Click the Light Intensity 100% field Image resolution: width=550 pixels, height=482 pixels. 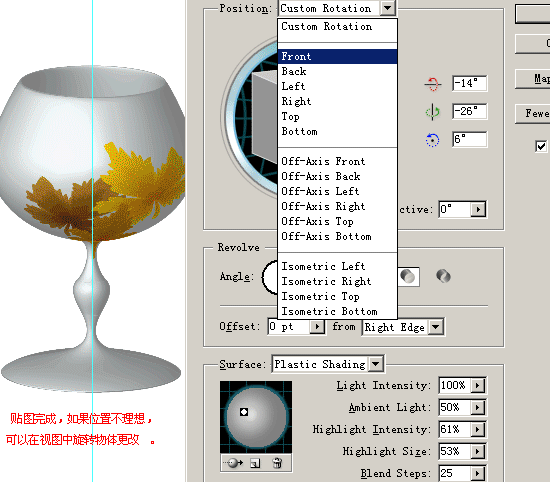pos(455,386)
